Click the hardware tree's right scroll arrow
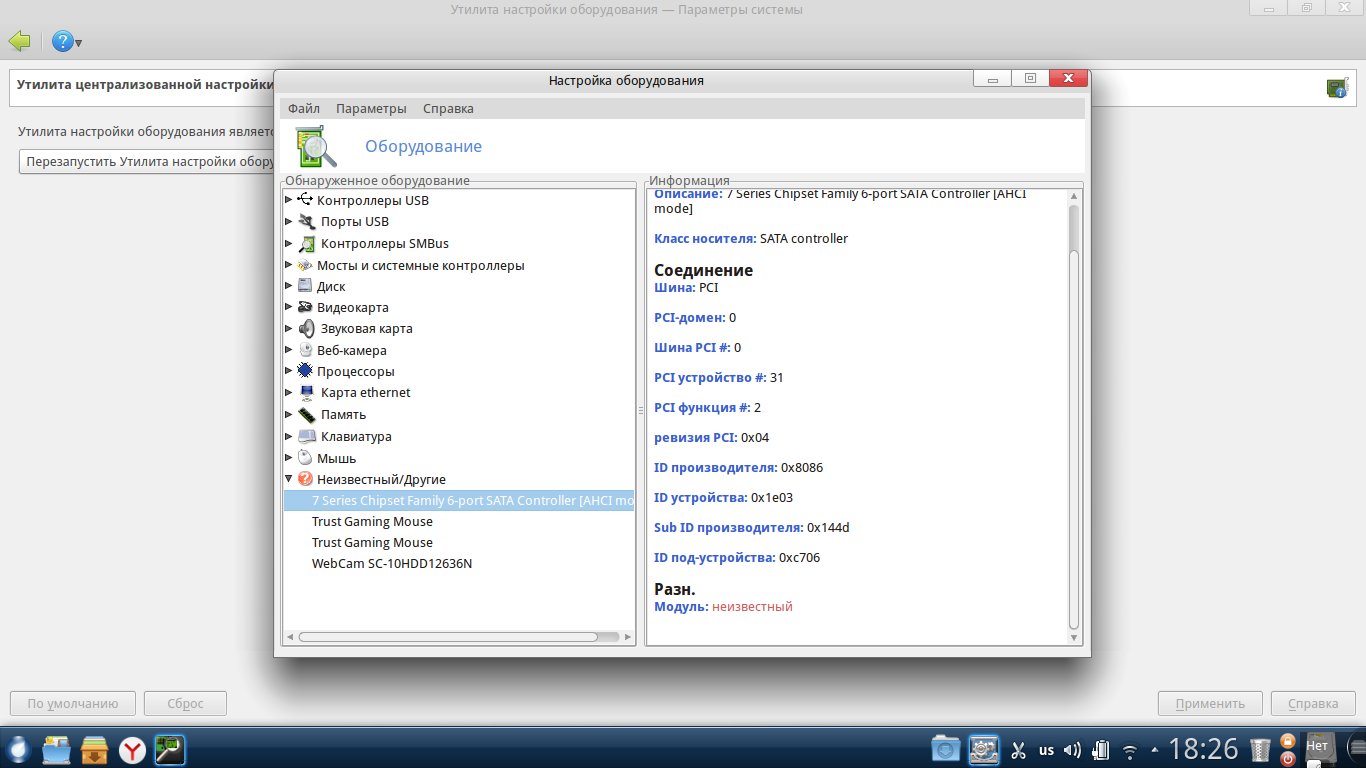The width and height of the screenshot is (1366, 768). pyautogui.click(x=627, y=636)
